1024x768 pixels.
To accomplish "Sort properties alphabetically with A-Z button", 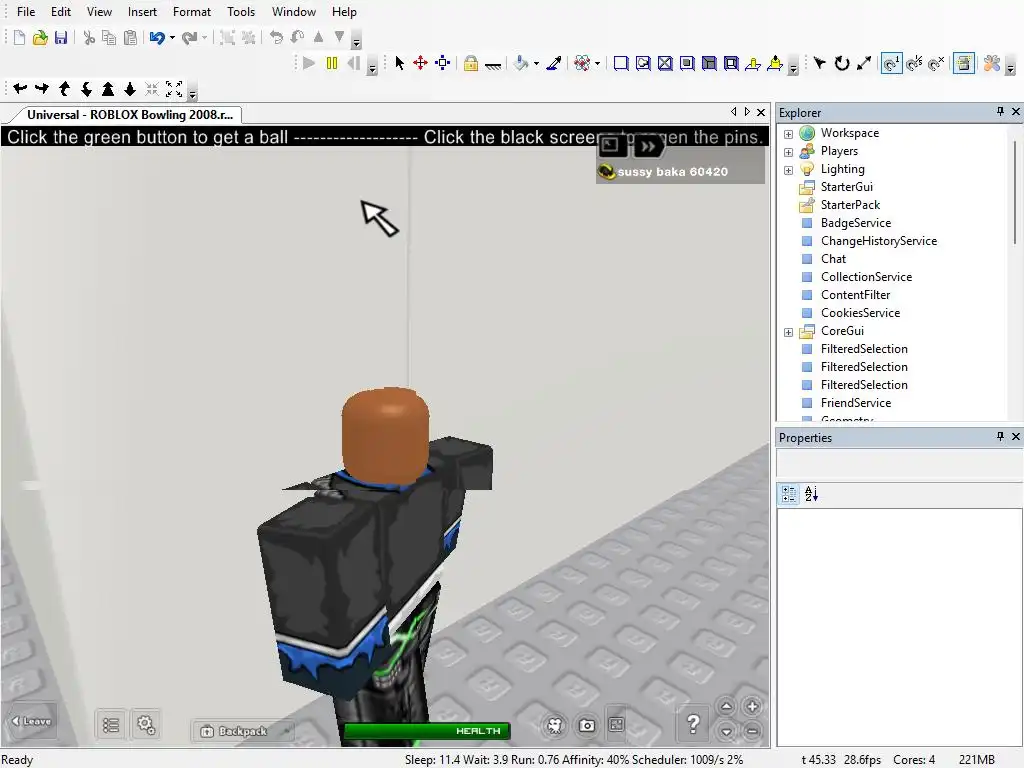I will click(811, 494).
